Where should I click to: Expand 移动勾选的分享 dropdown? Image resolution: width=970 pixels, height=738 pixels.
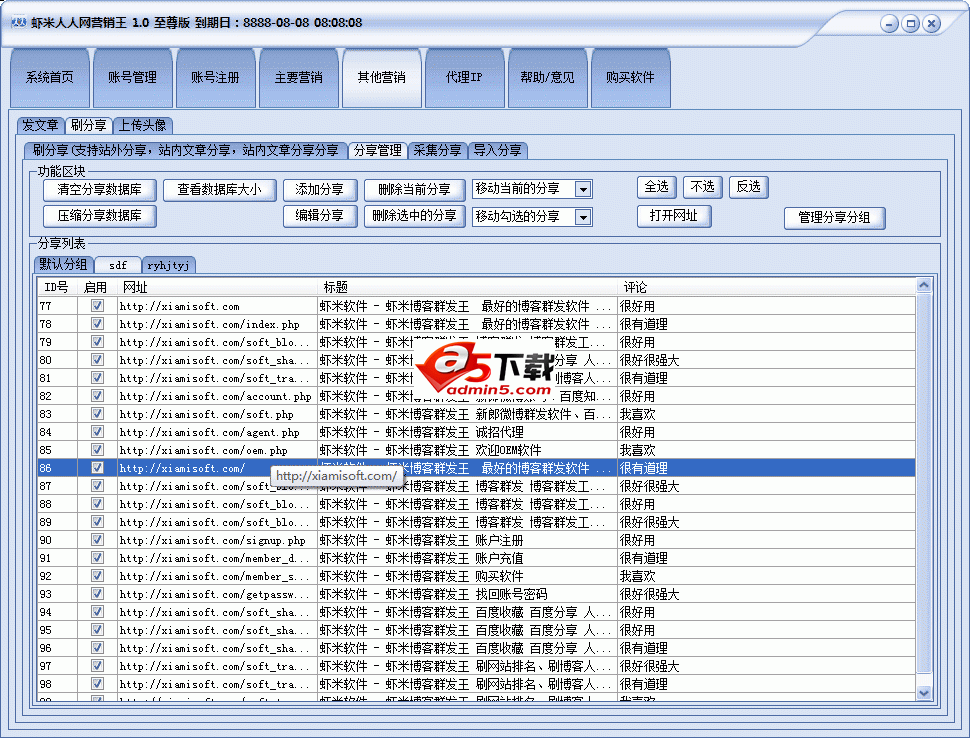[x=583, y=217]
